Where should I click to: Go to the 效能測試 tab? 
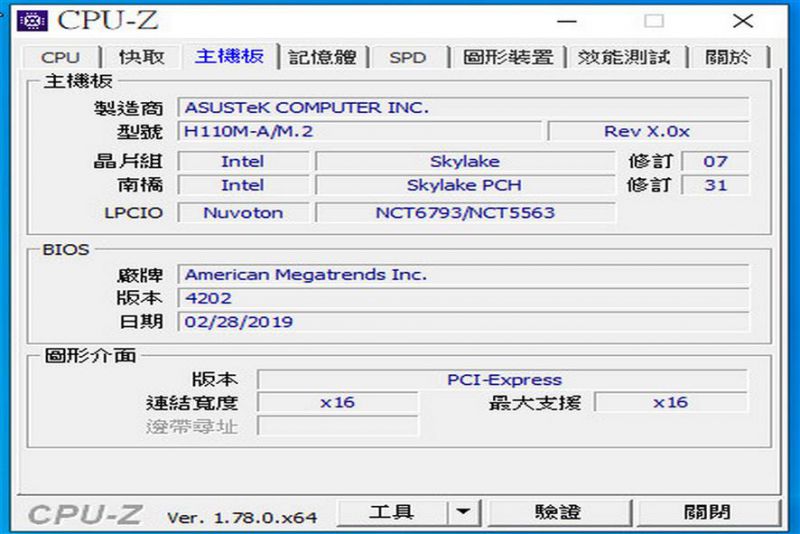(x=624, y=57)
